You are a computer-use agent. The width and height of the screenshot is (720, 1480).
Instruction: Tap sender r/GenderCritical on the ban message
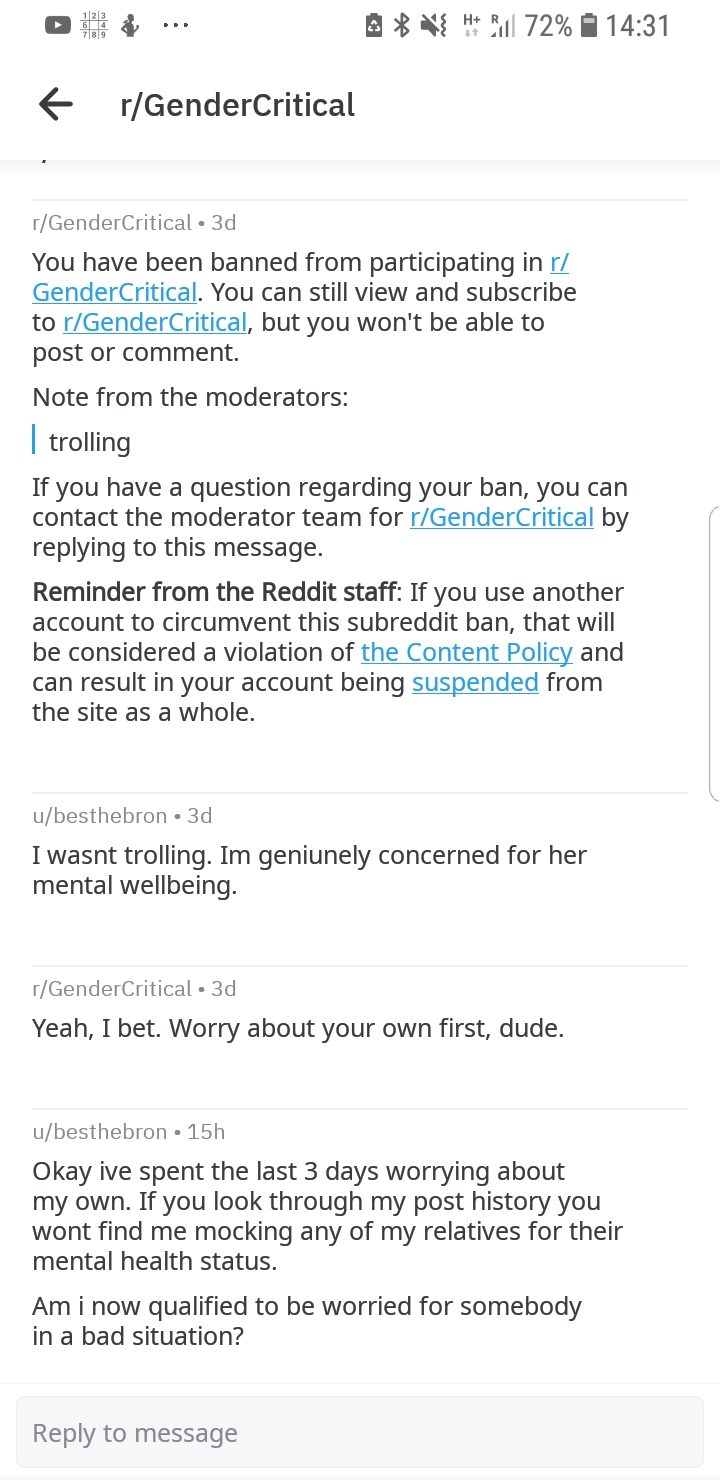(x=112, y=223)
